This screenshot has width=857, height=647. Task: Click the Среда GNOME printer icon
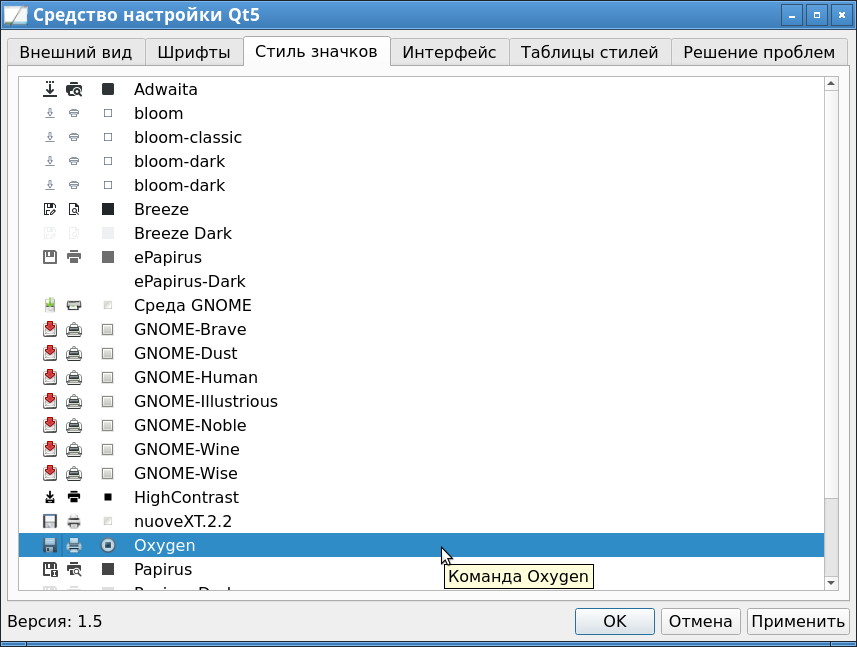pos(74,305)
